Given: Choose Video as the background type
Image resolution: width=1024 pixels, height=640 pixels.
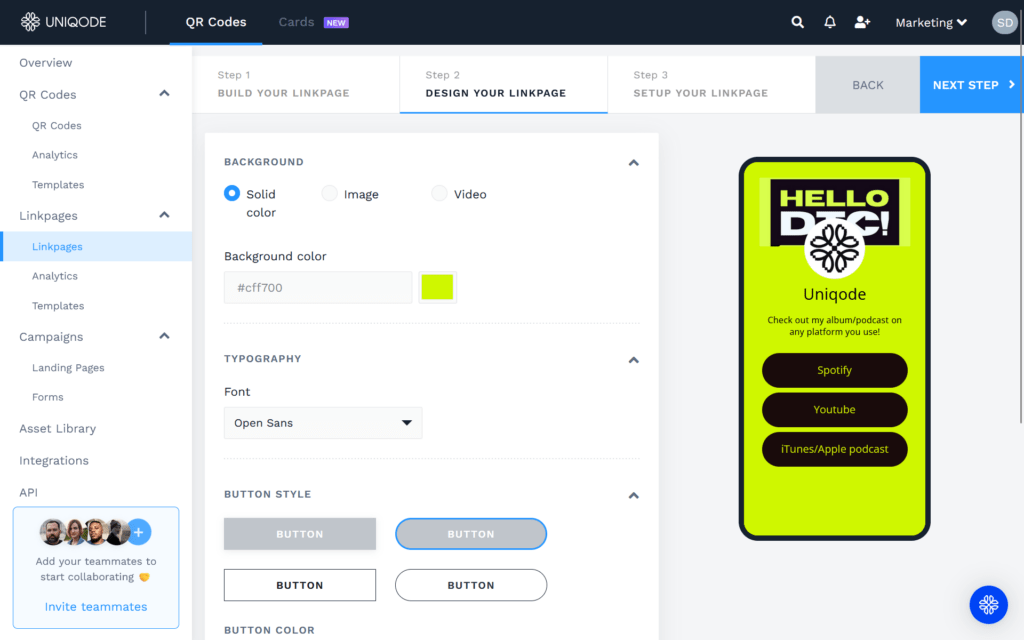Looking at the screenshot, I should [x=439, y=193].
